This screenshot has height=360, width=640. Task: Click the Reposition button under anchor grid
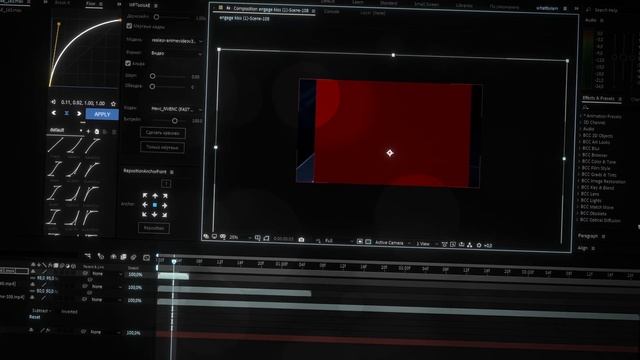[154, 228]
